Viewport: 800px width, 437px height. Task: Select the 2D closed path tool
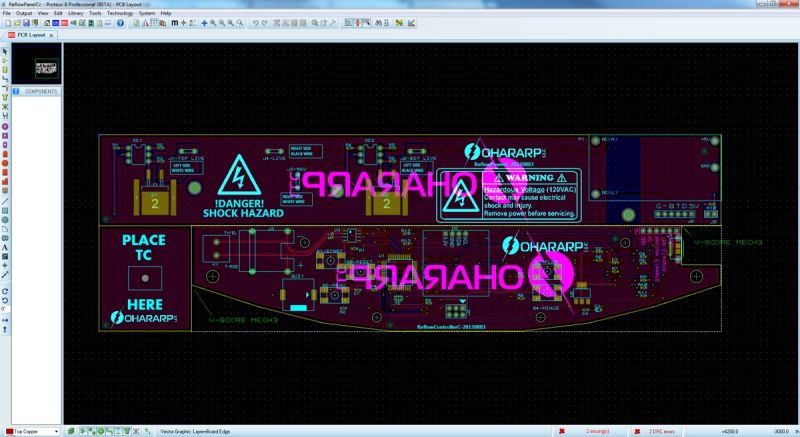click(5, 238)
